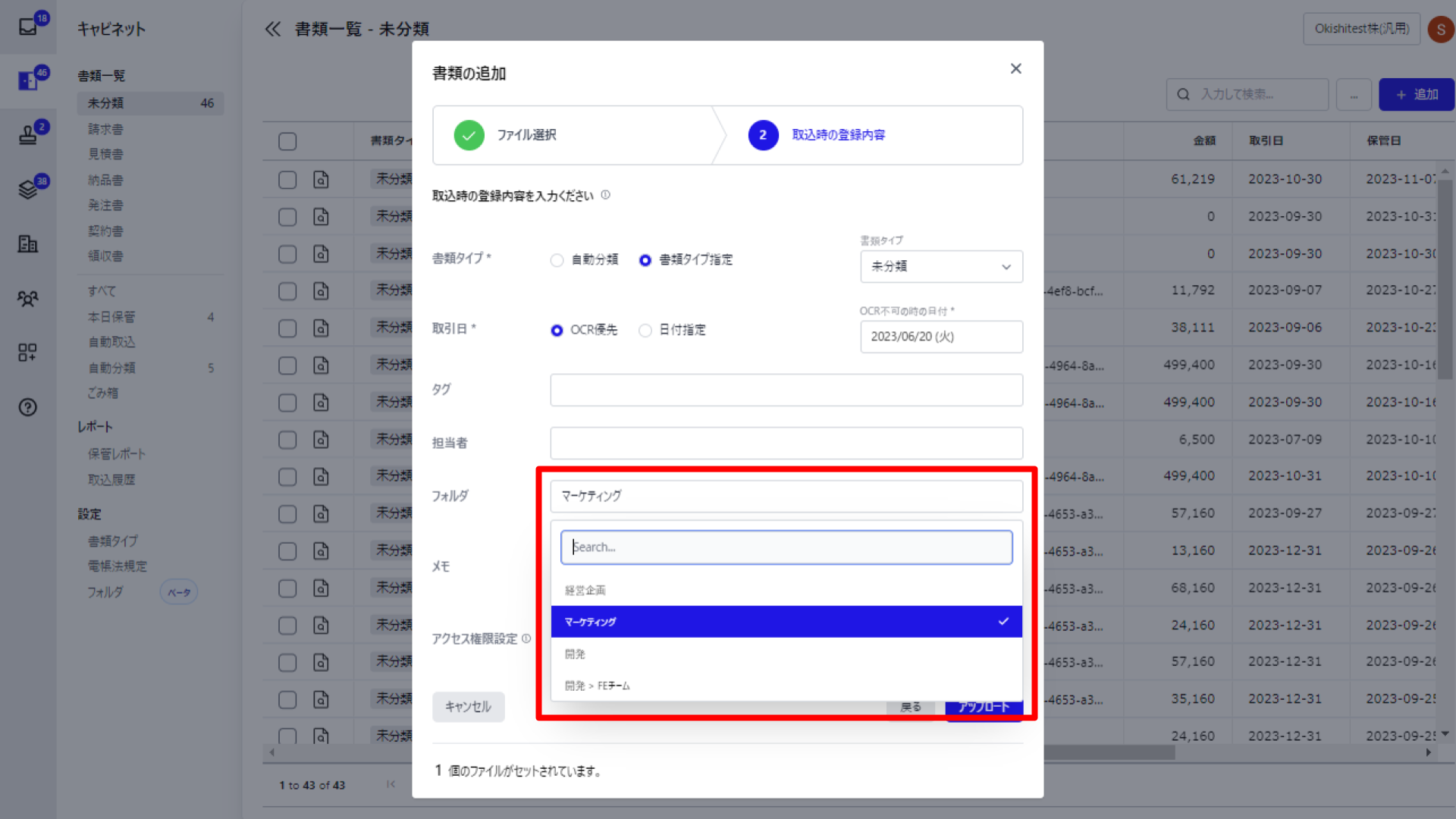Open the 見積書 list in sidebar
This screenshot has width=1456, height=819.
tap(105, 154)
